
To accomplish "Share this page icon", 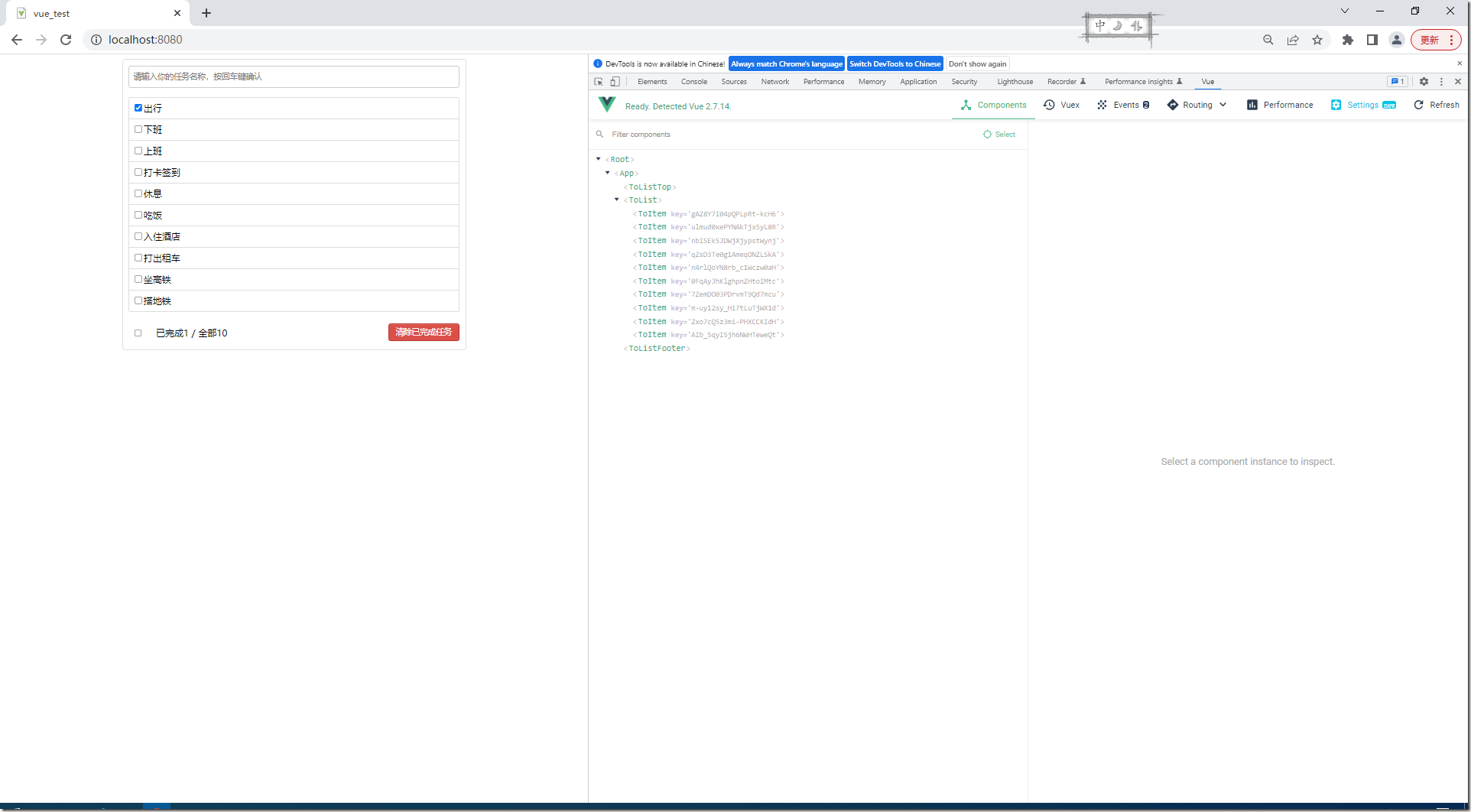I will tap(1293, 40).
